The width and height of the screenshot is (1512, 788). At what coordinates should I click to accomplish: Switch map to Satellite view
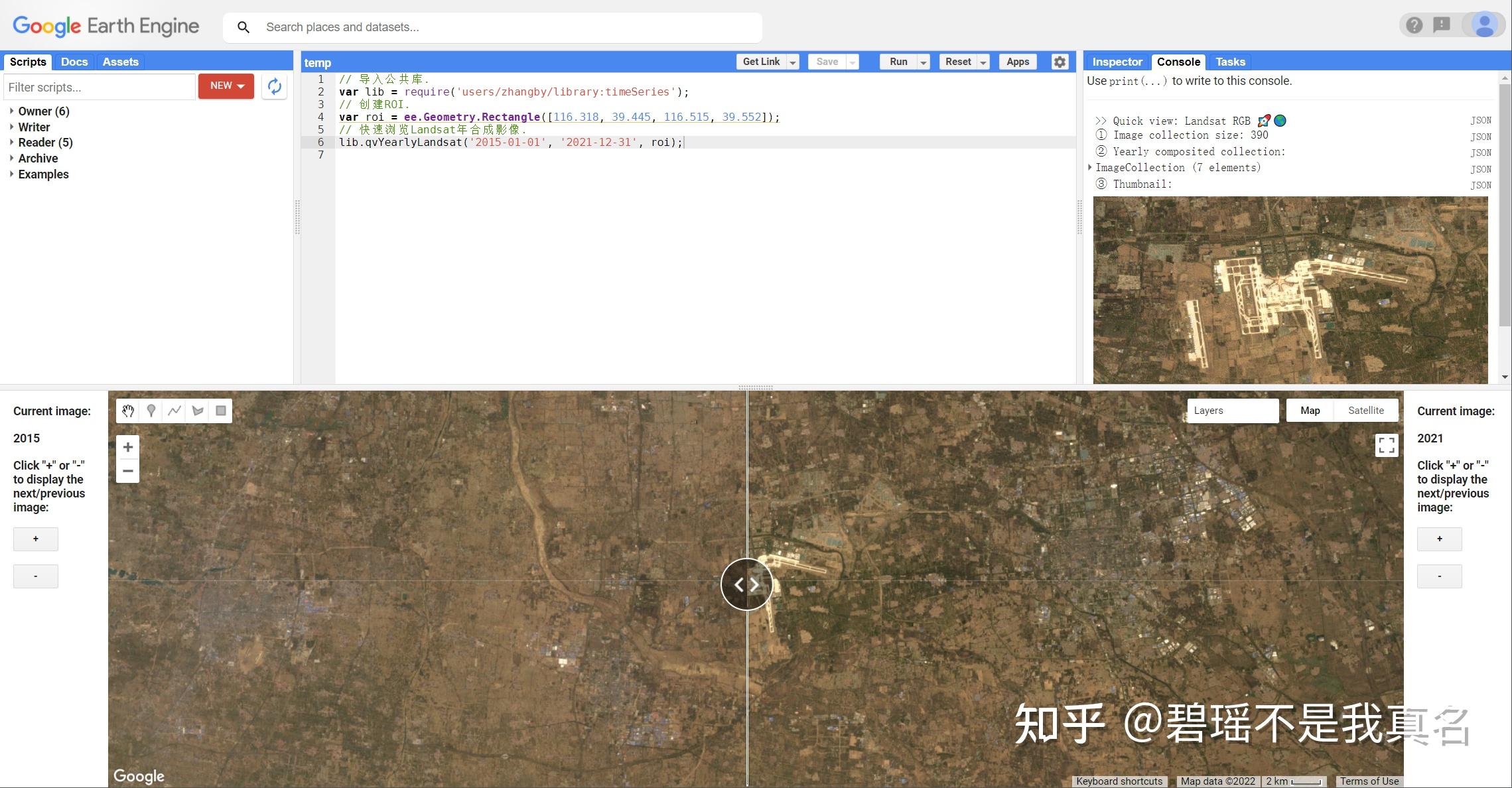click(1365, 410)
